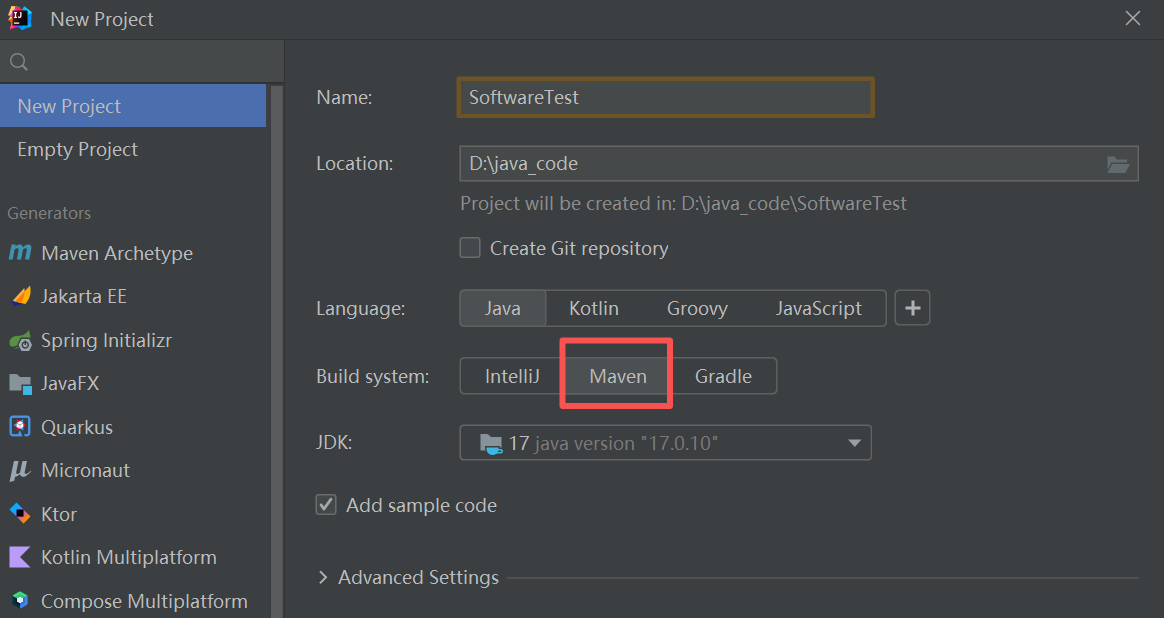Click the Quarkus generator icon
Viewport: 1164px width, 618px height.
point(20,427)
